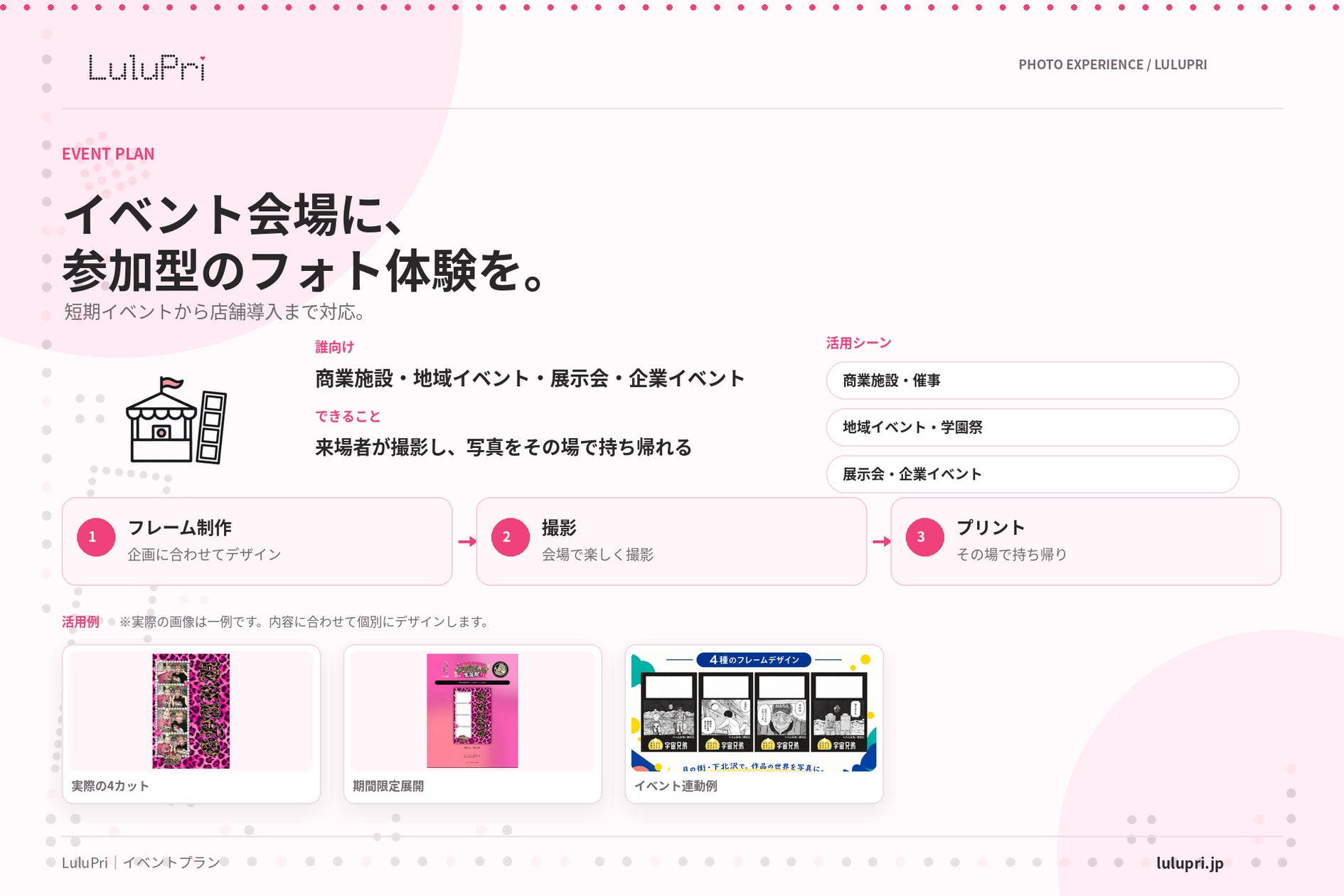Image resolution: width=1344 pixels, height=896 pixels.
Task: Select the 展示会・企業イベント pill
Action: [1032, 474]
